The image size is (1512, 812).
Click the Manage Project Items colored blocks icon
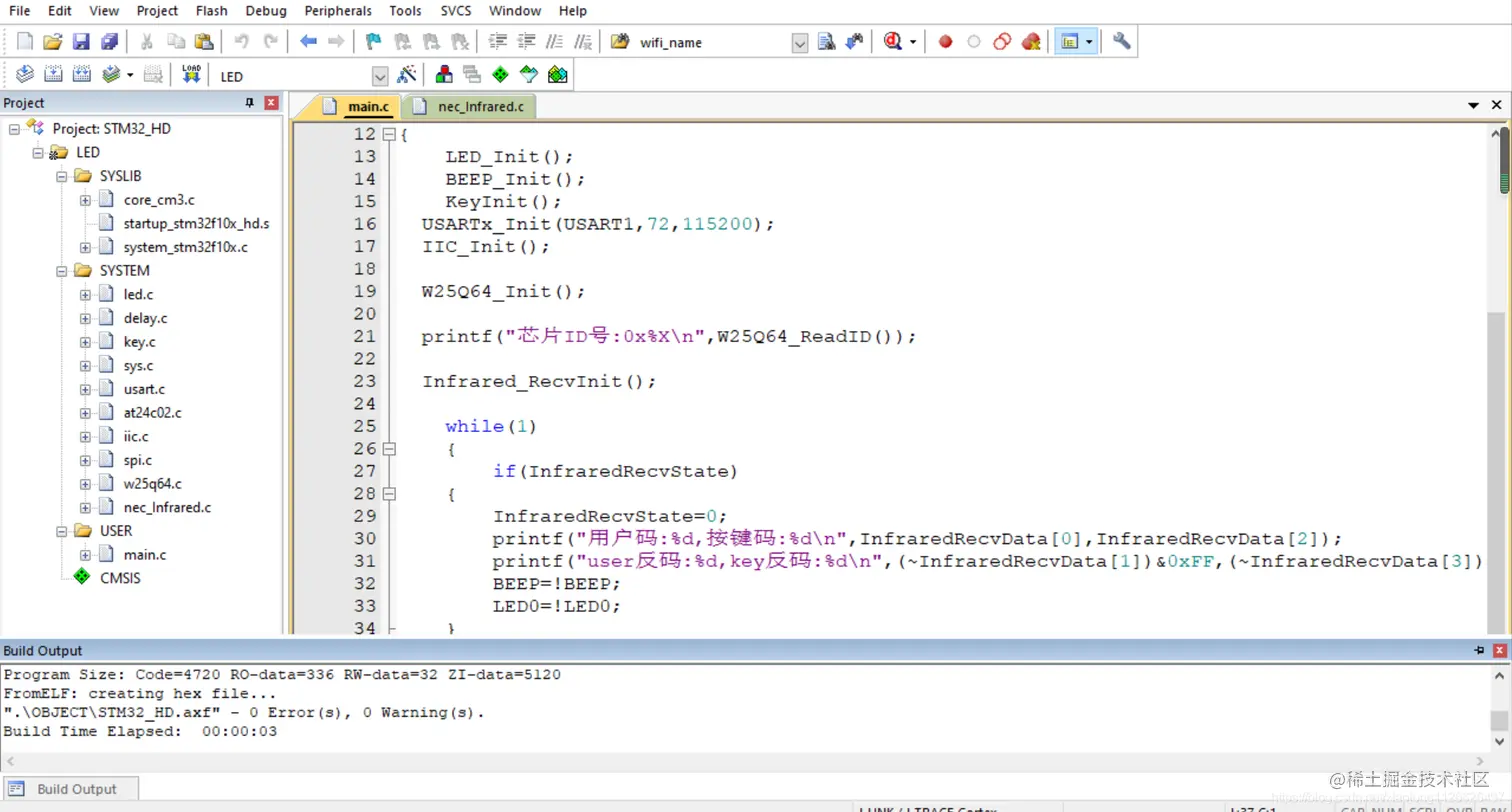(x=444, y=75)
